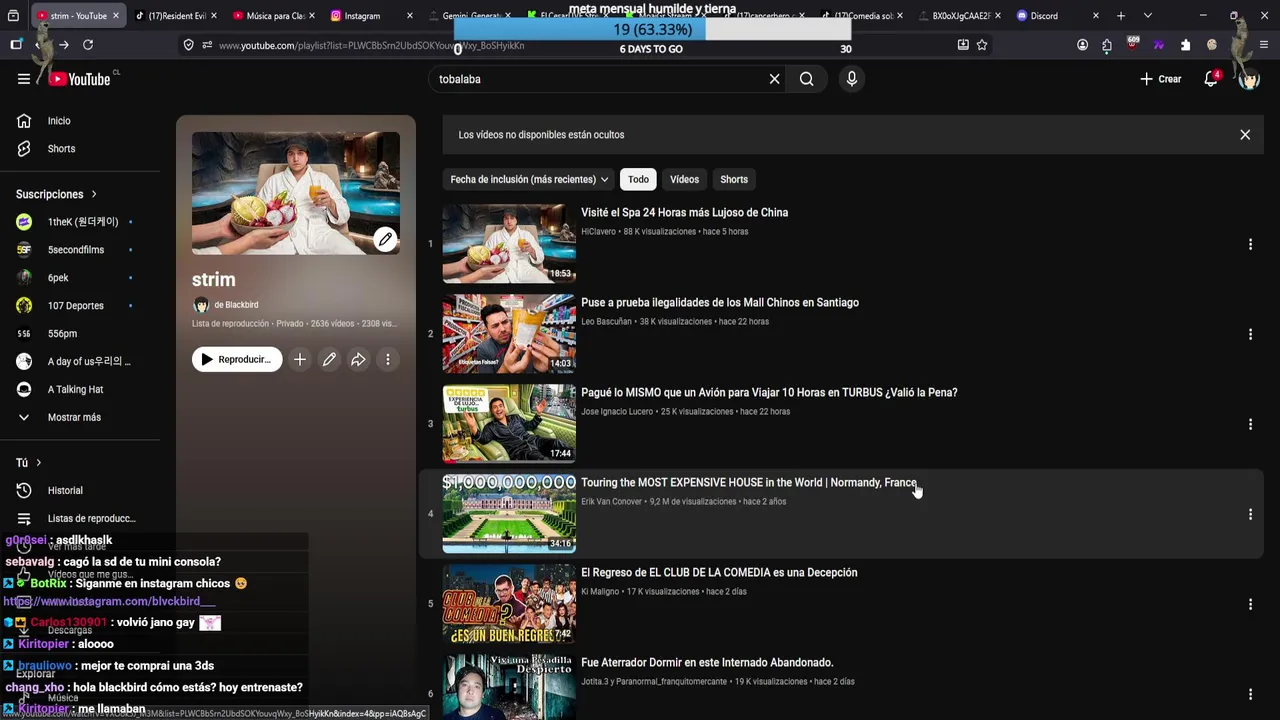The image size is (1280, 720).
Task: Open Visité el Spa 24 Horas thumbnail
Action: [509, 243]
